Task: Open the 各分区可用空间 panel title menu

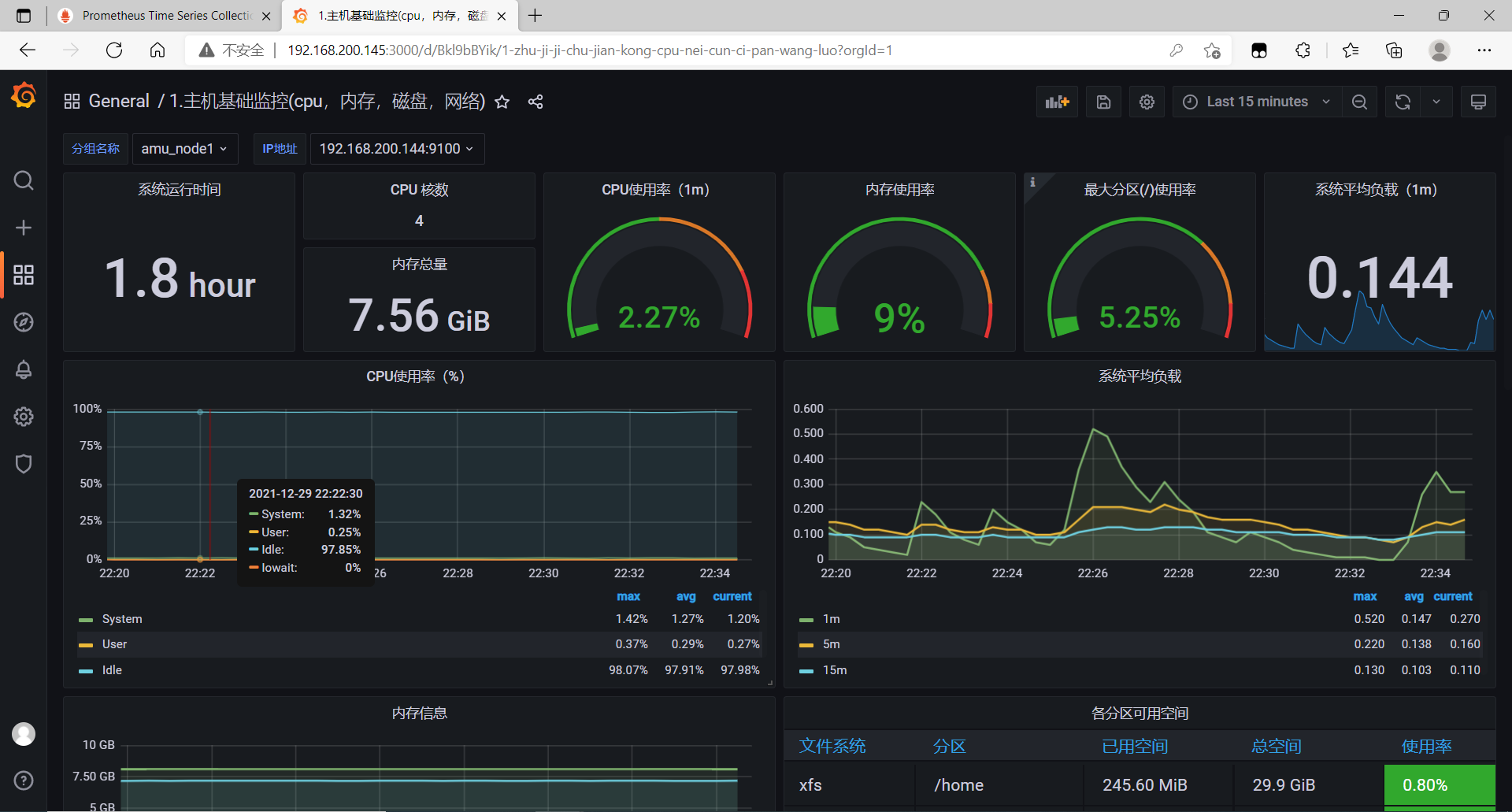Action: [1140, 713]
